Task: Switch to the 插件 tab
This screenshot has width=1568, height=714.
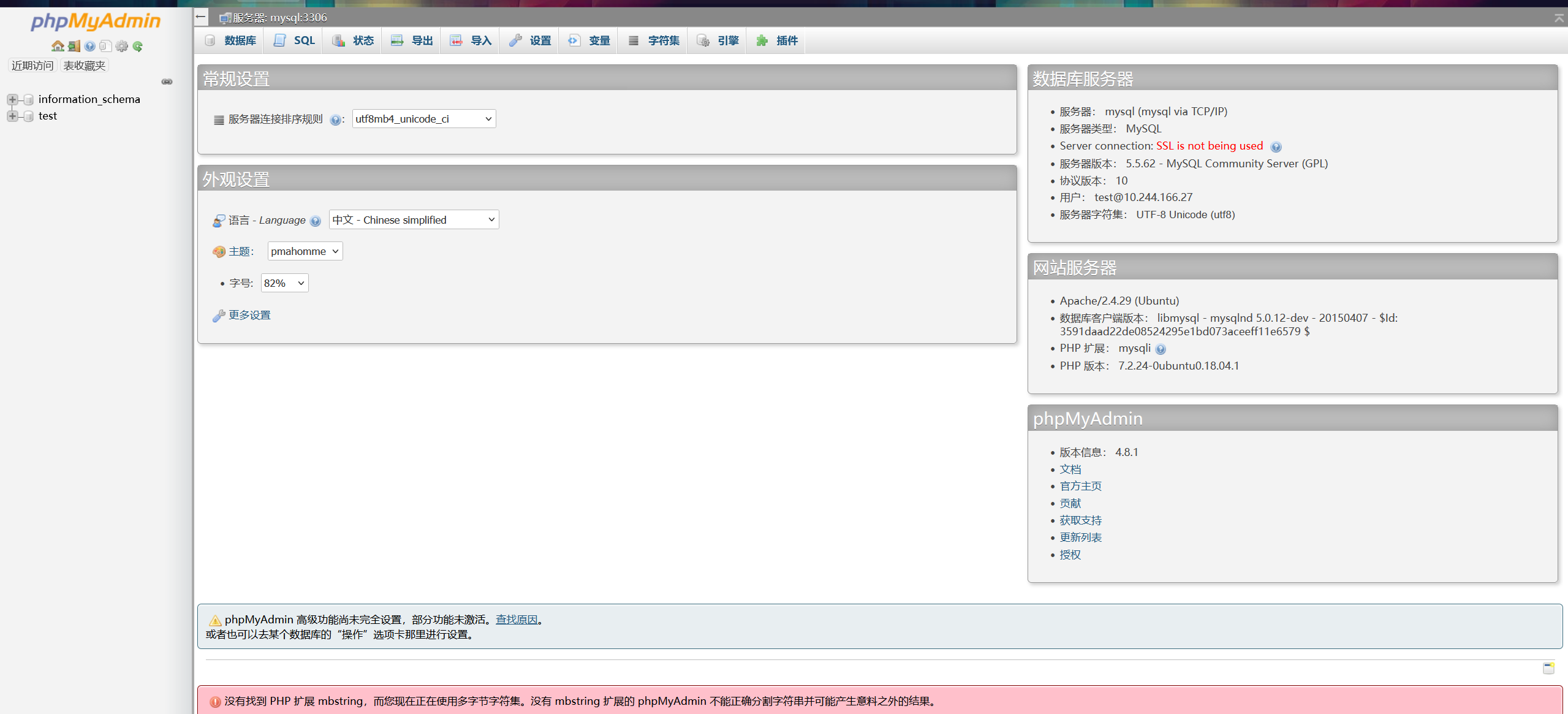Action: click(x=776, y=40)
